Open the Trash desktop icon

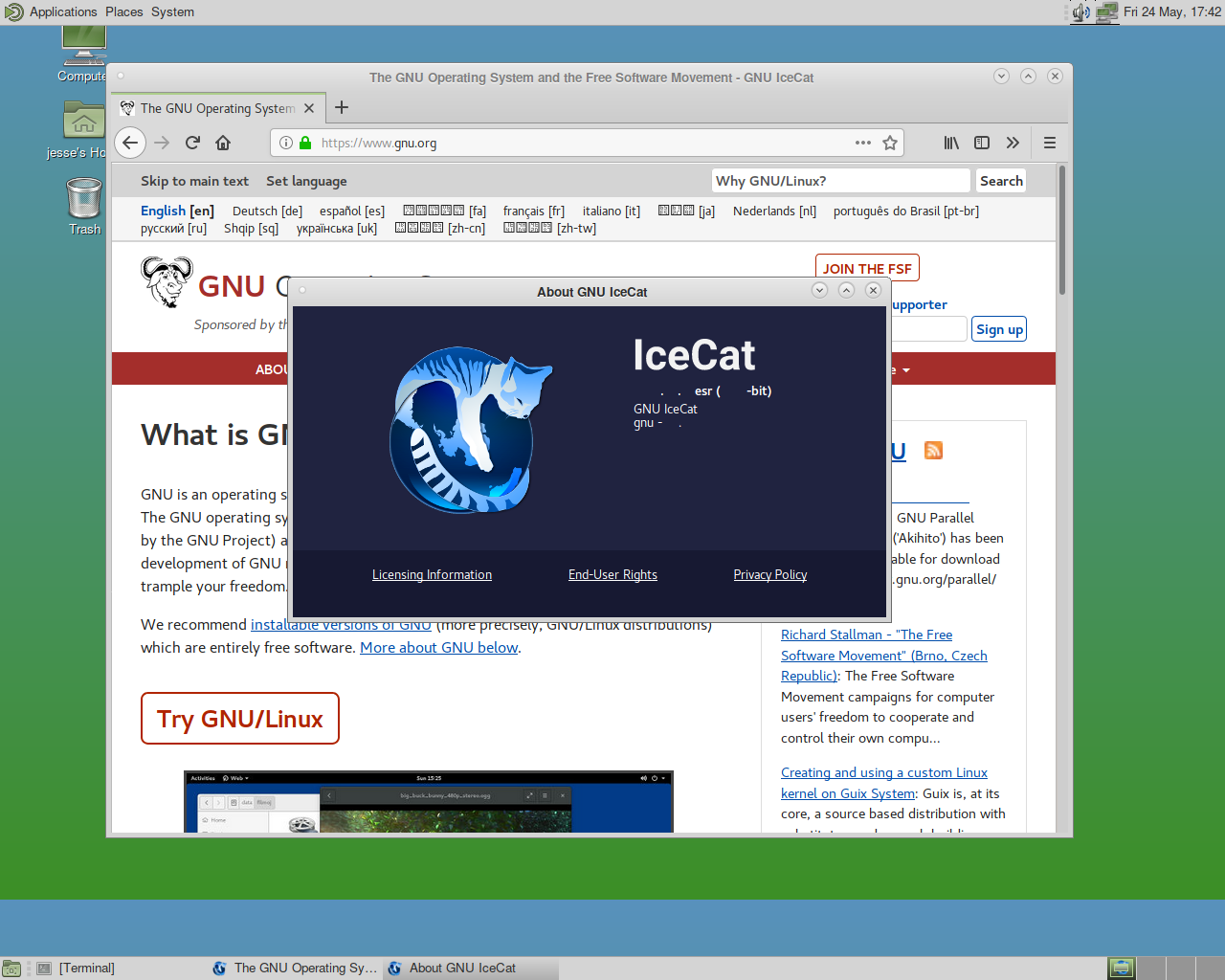click(84, 206)
